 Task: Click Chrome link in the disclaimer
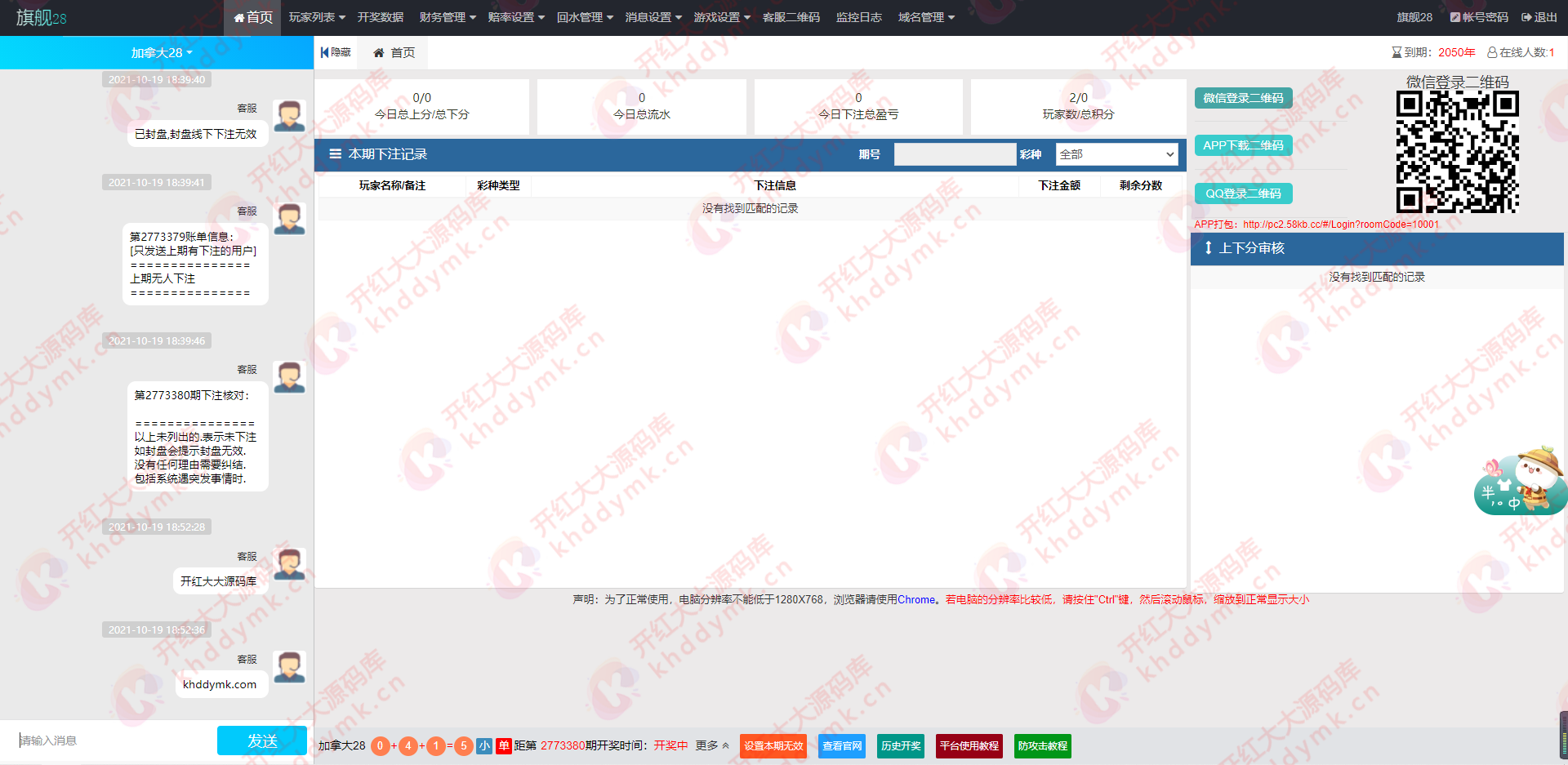[x=916, y=599]
